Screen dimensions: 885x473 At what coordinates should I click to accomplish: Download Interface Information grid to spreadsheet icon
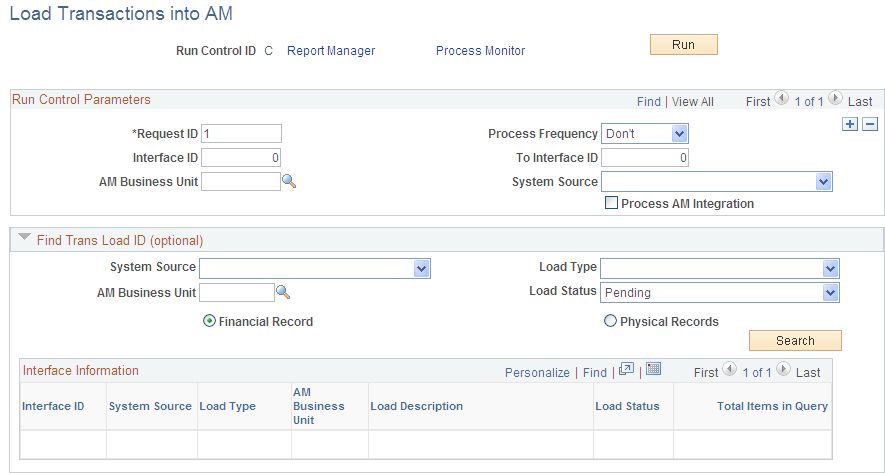pos(654,369)
